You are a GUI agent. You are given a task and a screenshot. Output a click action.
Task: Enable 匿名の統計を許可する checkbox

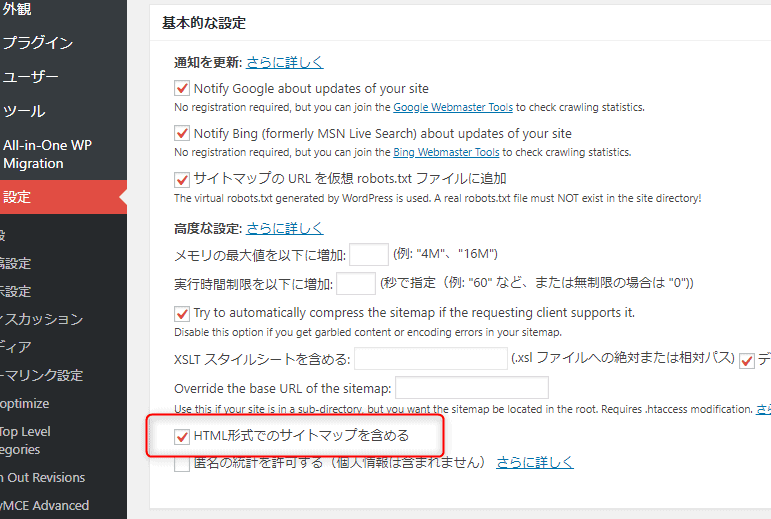click(x=182, y=463)
